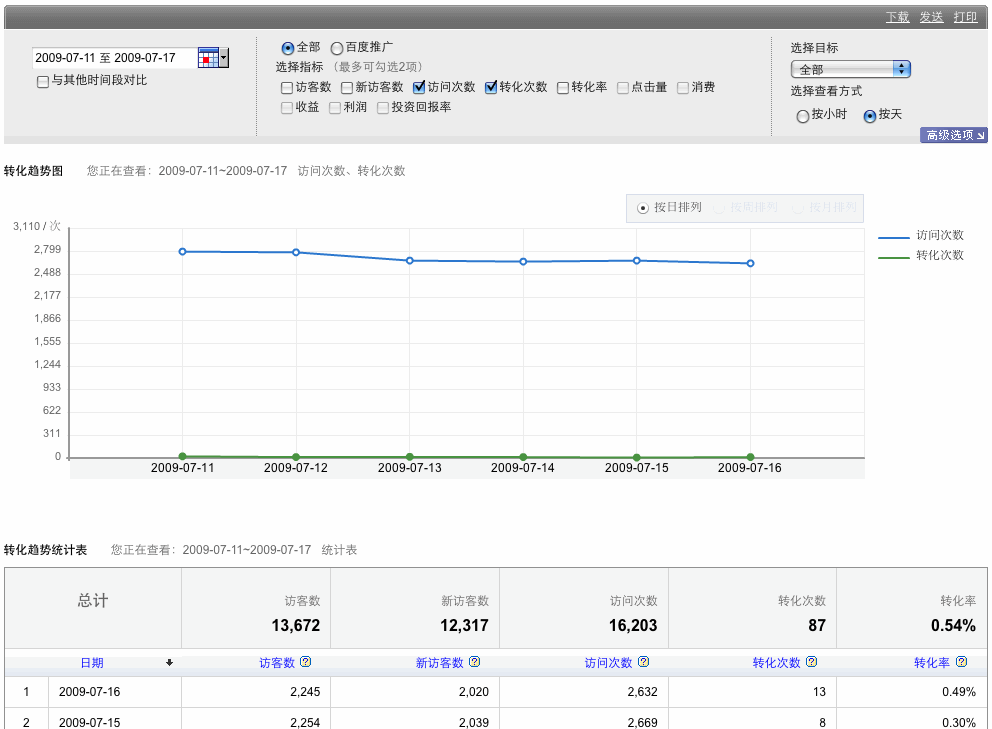Click the blue 访问次数 legend line
The width and height of the screenshot is (992, 729).
894,237
